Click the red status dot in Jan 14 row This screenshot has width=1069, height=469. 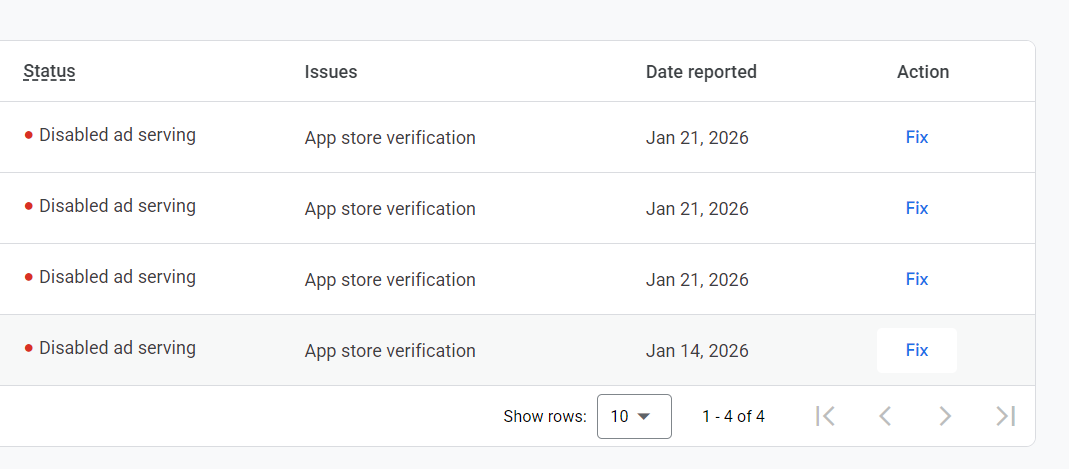coord(29,349)
